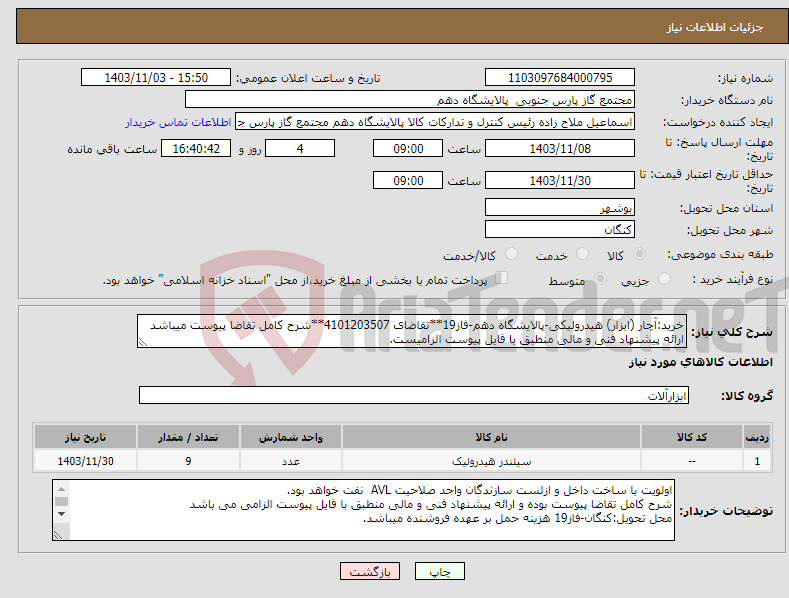789x598 pixels.
Task: Click the price validity date 1403/11/30 field
Action: pos(560,180)
